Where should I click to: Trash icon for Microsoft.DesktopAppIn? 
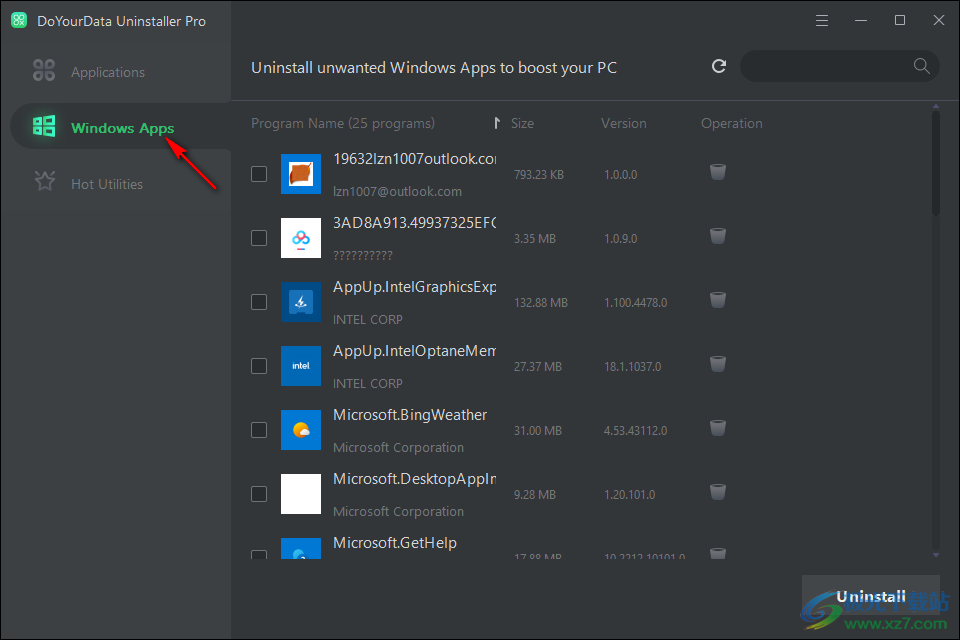click(x=718, y=492)
